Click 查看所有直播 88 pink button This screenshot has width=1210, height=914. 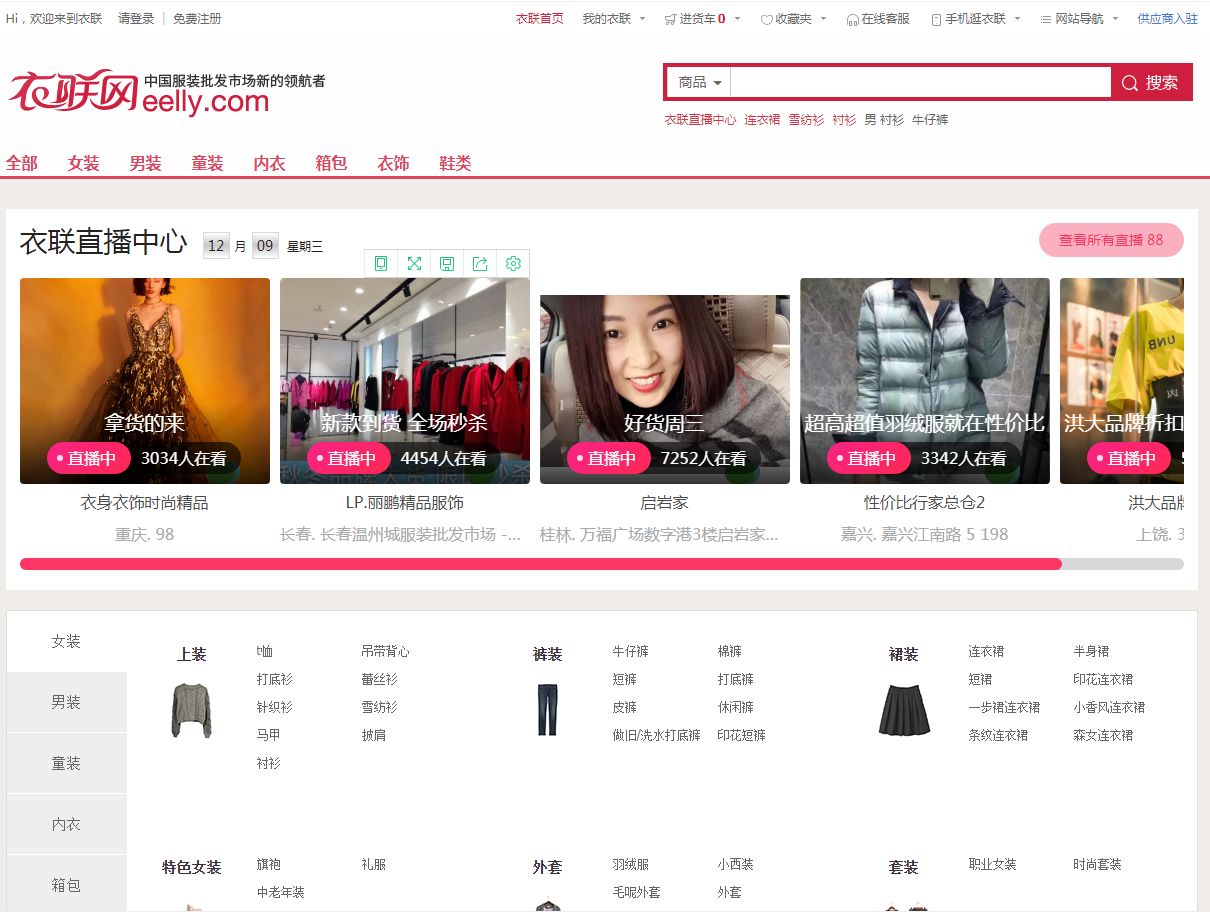[x=1111, y=240]
